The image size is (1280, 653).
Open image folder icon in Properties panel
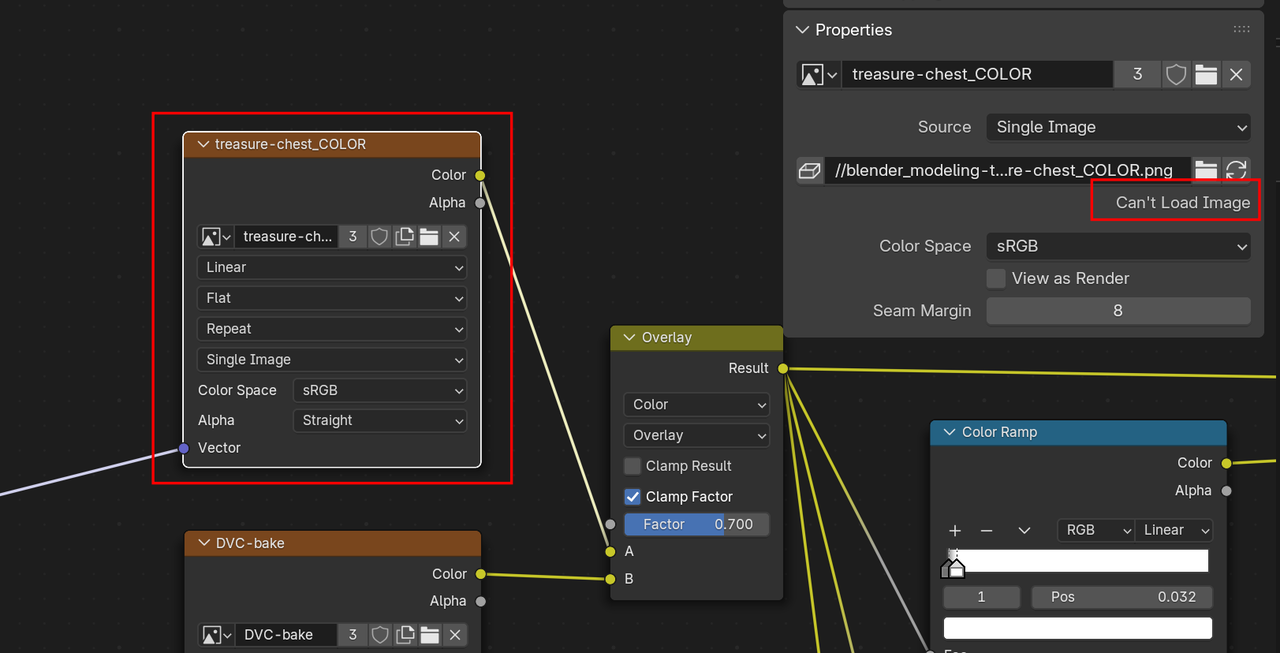click(1206, 74)
